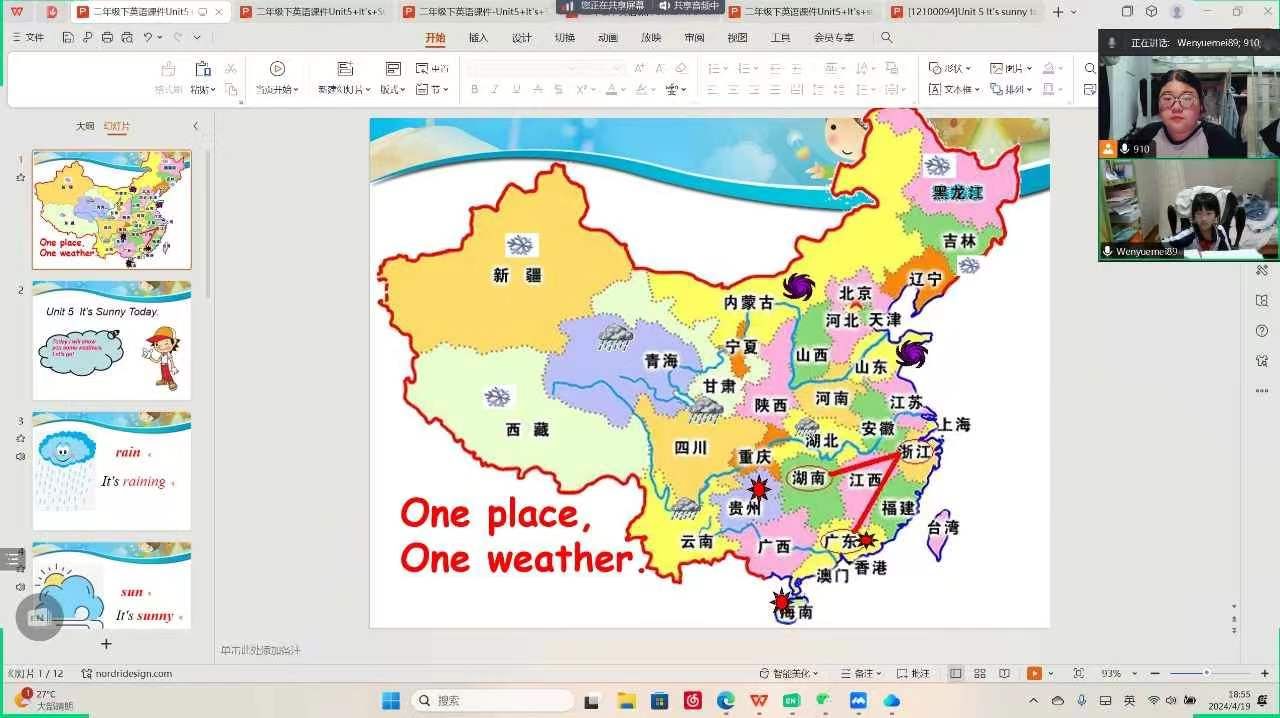Viewport: 1280px width, 718px height.
Task: Open the 文件 file menu
Action: pos(28,38)
